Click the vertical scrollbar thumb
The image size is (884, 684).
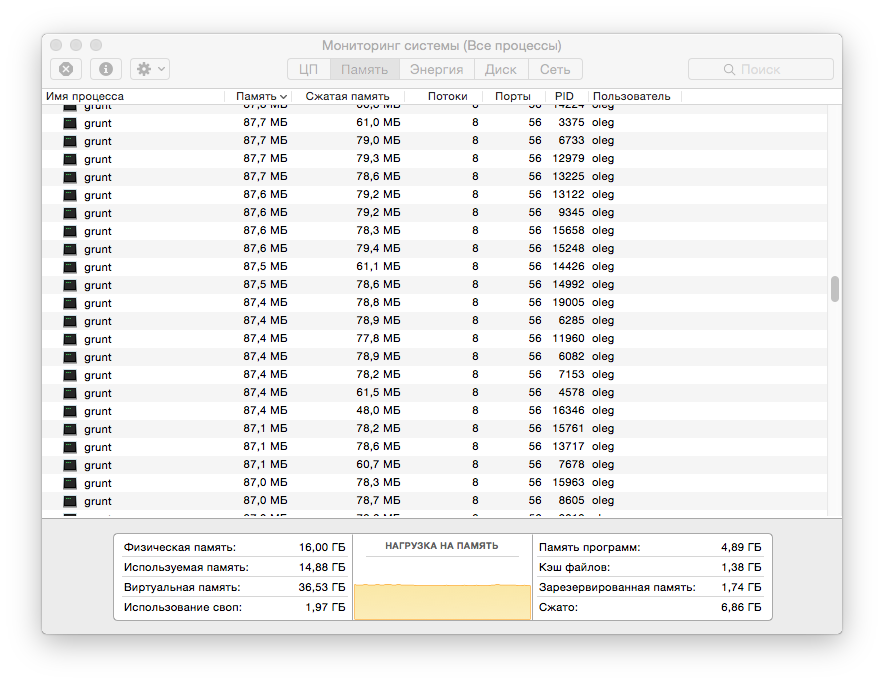tap(835, 289)
